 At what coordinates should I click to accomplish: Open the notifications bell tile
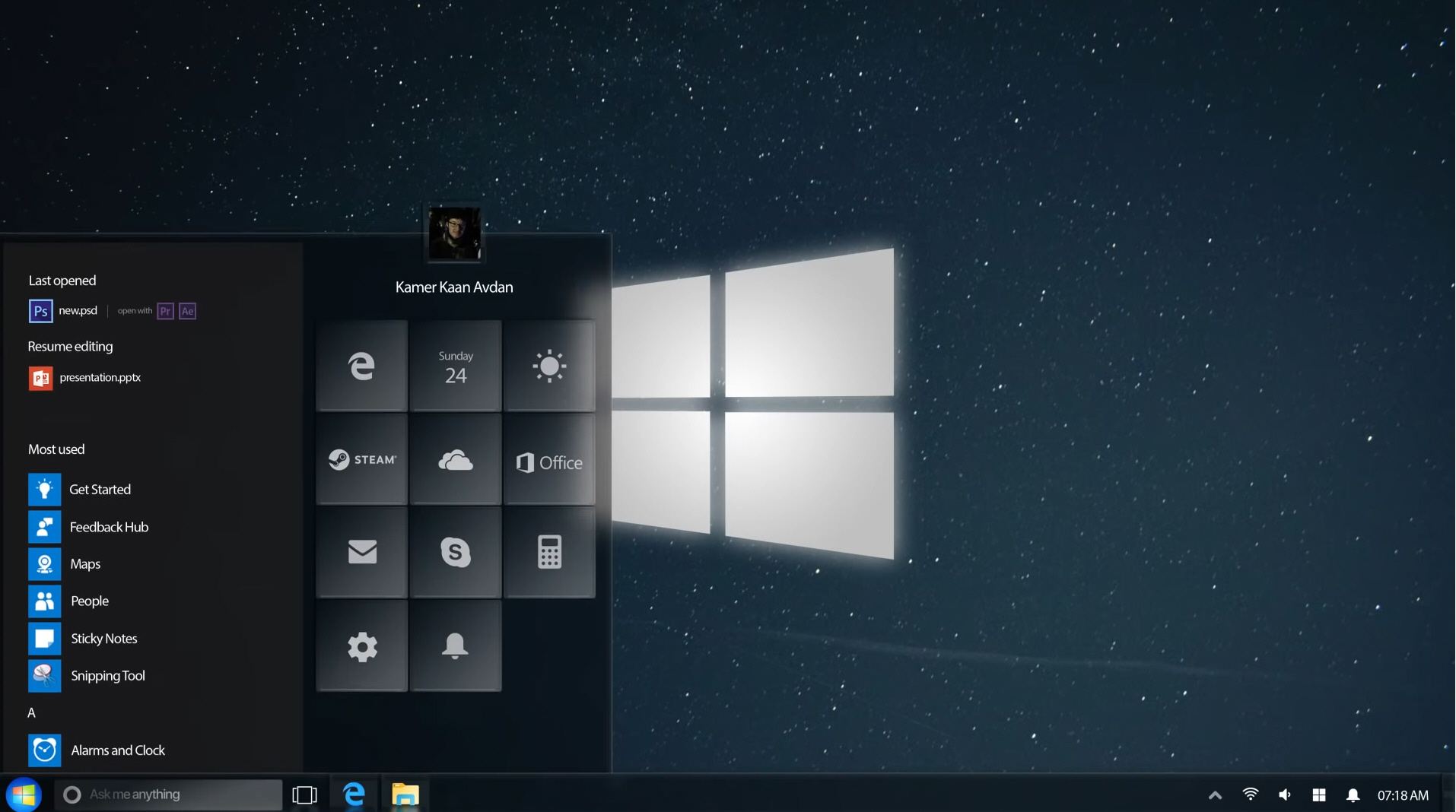point(456,645)
